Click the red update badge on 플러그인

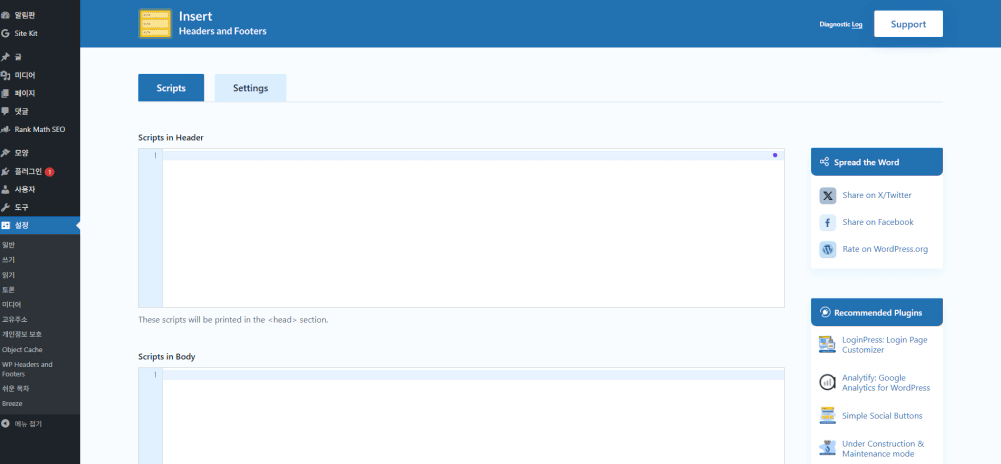(x=50, y=172)
